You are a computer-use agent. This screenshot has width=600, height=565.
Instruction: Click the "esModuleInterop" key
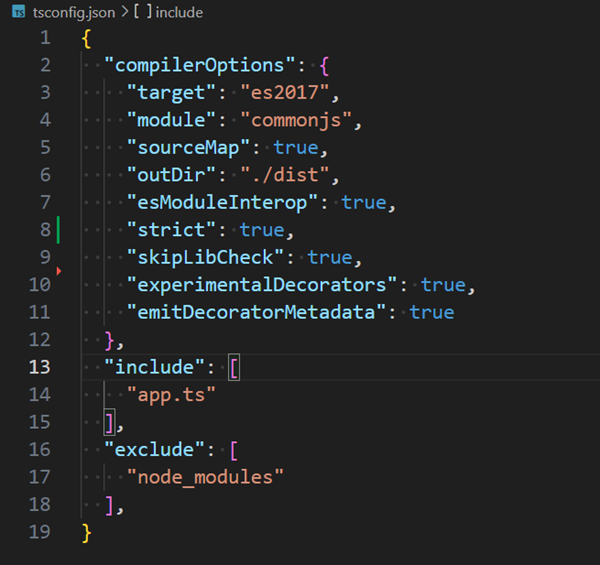[x=222, y=203]
